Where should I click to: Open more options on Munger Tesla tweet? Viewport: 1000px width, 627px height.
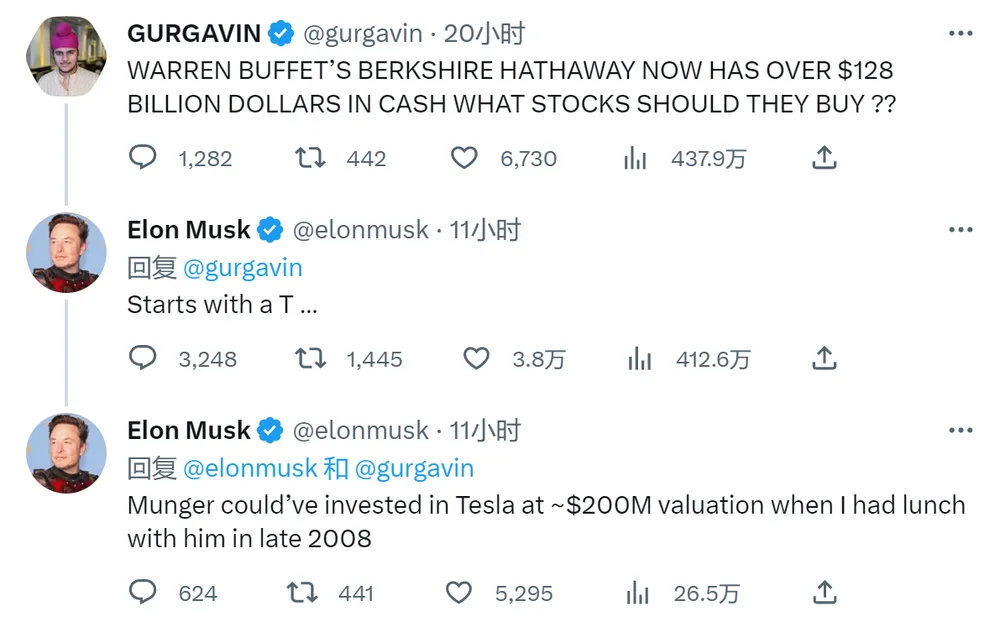(960, 431)
